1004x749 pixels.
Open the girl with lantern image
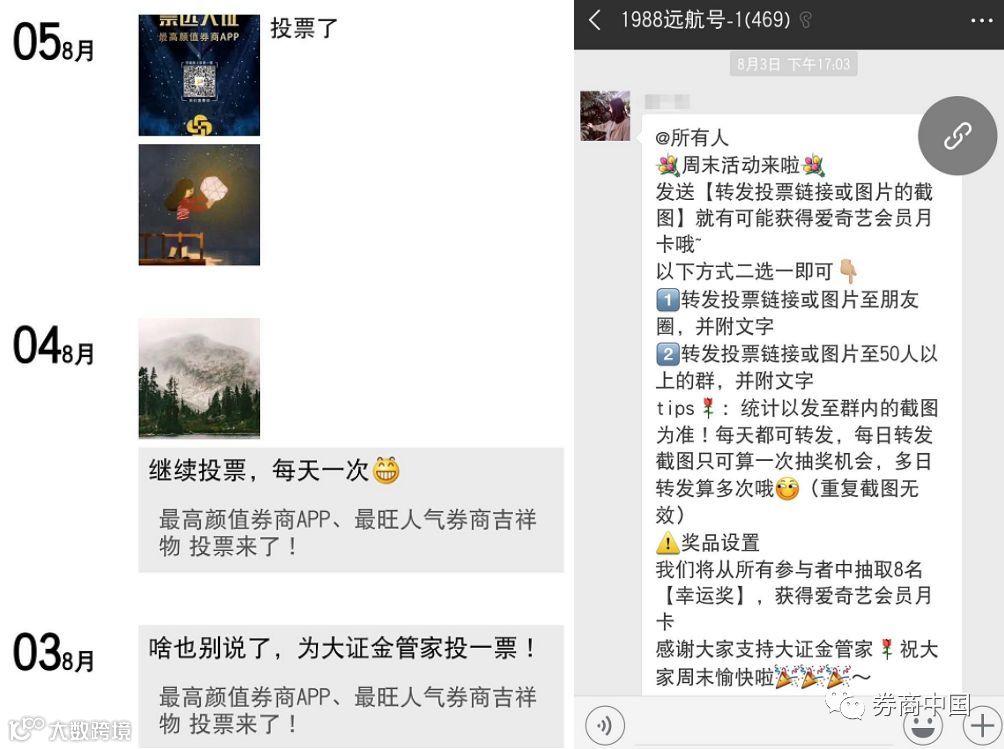[x=199, y=205]
